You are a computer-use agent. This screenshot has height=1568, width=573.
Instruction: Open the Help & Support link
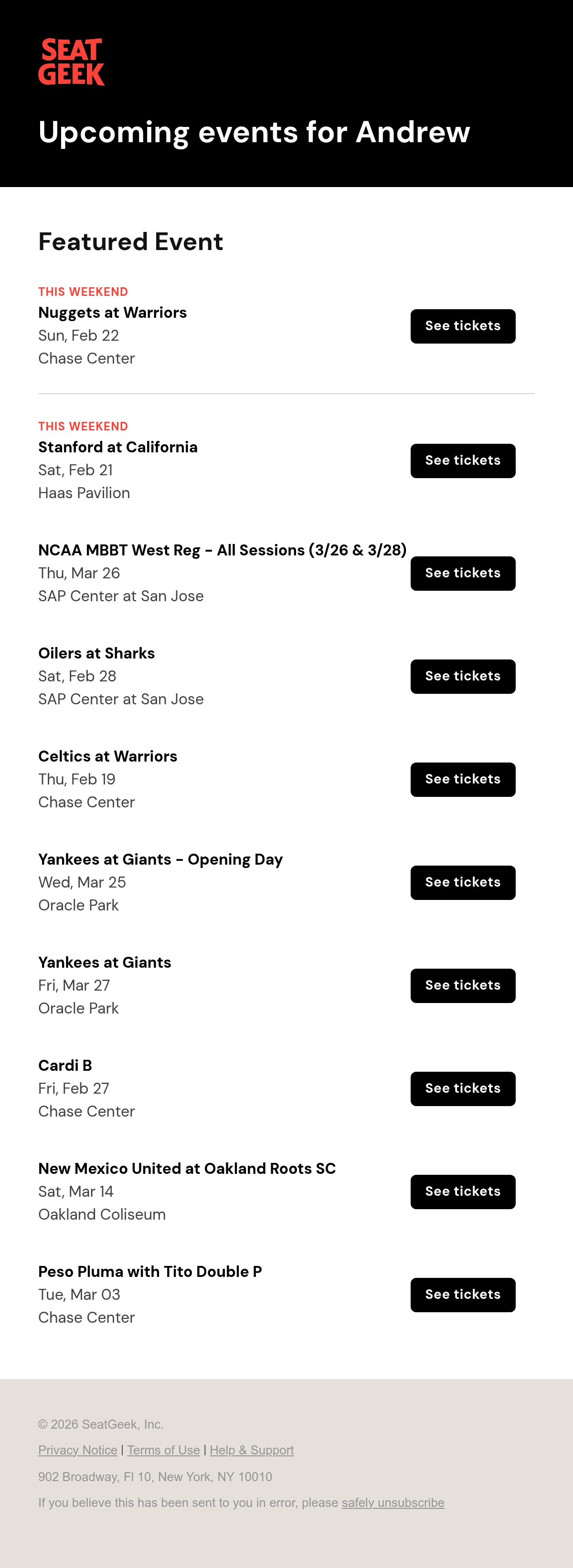click(x=252, y=1450)
